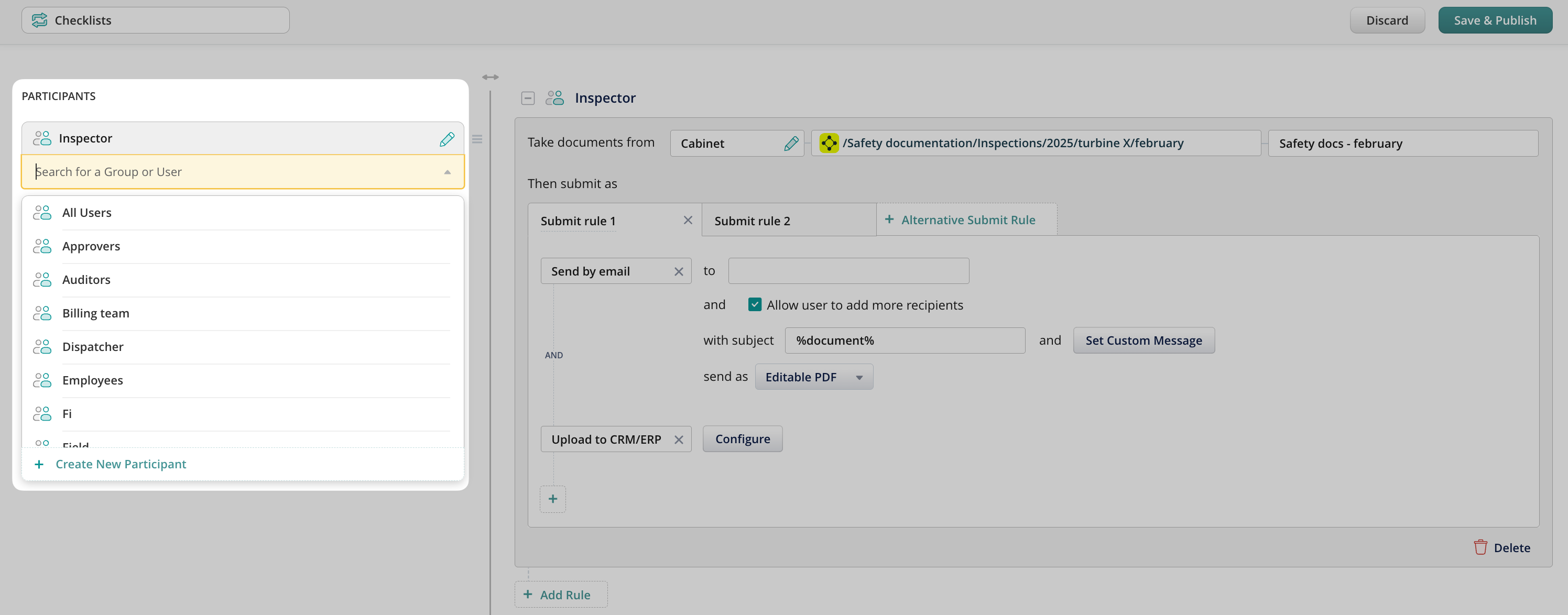
Task: Collapse the group search dropdown arrow
Action: pos(448,172)
